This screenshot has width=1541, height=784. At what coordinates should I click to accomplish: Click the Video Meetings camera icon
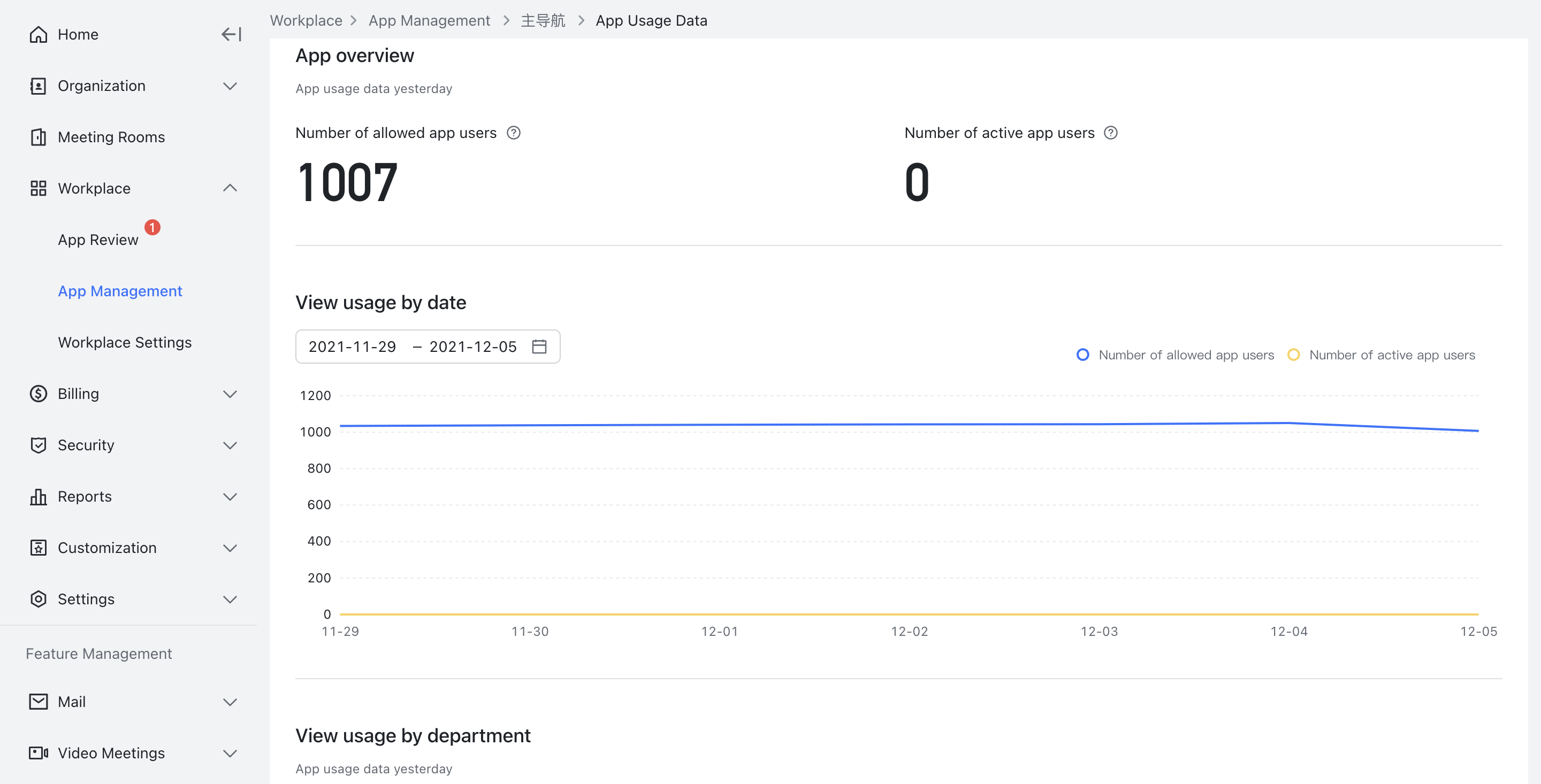pos(39,754)
